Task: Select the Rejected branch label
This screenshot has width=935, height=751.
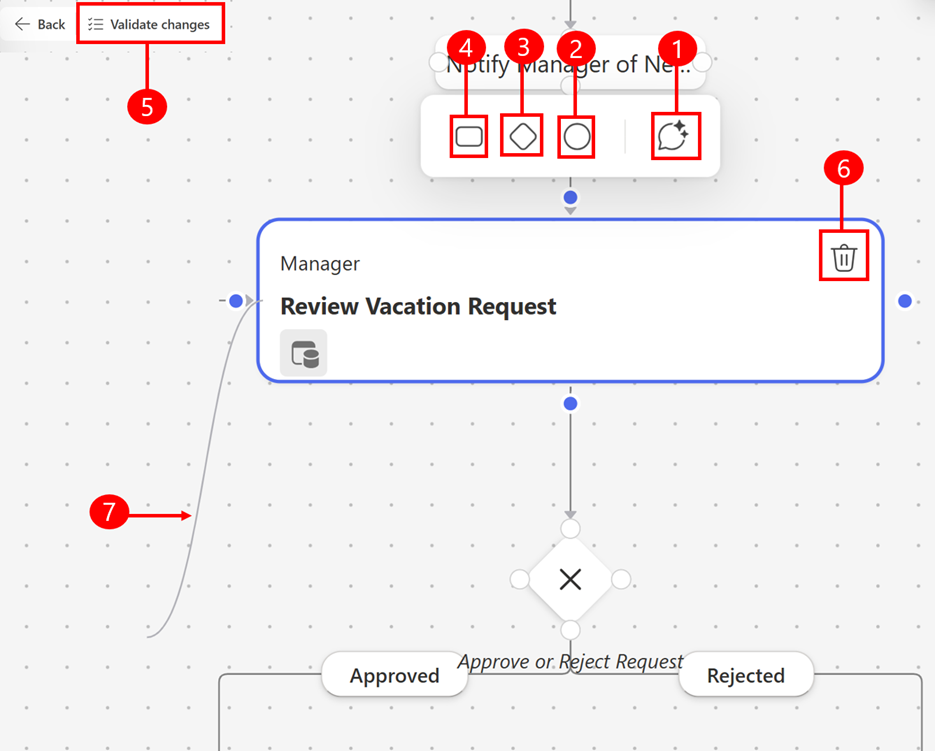Action: coord(745,675)
